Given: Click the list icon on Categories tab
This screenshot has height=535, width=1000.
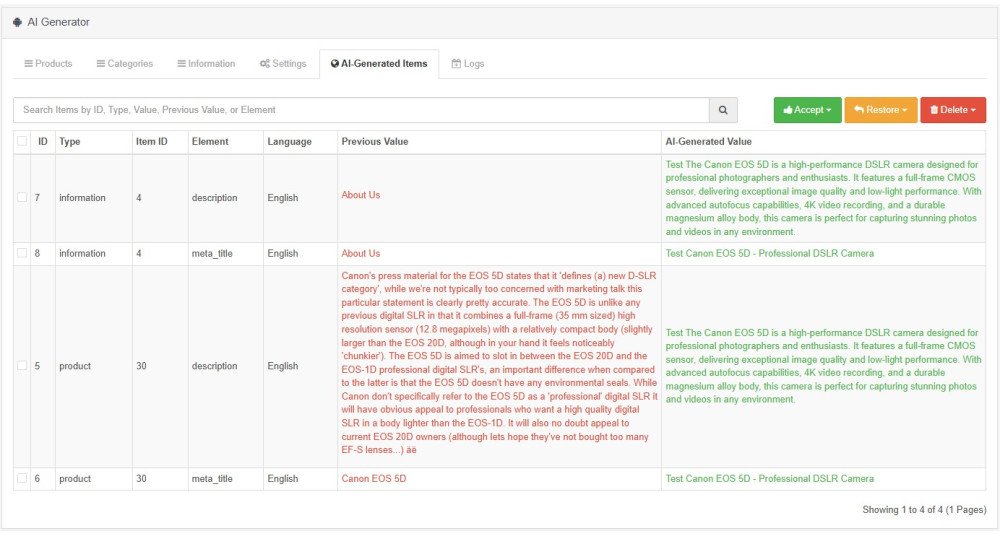Looking at the screenshot, I should click(x=101, y=64).
